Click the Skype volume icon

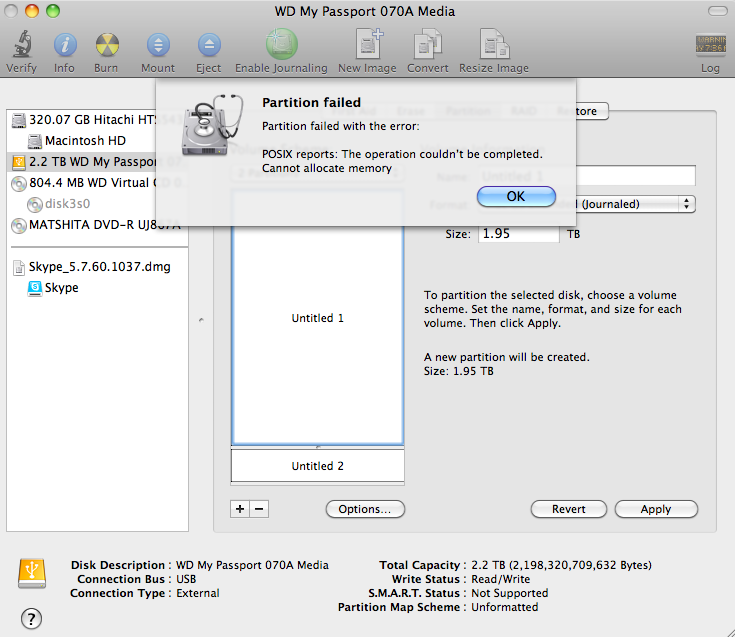tap(35, 288)
